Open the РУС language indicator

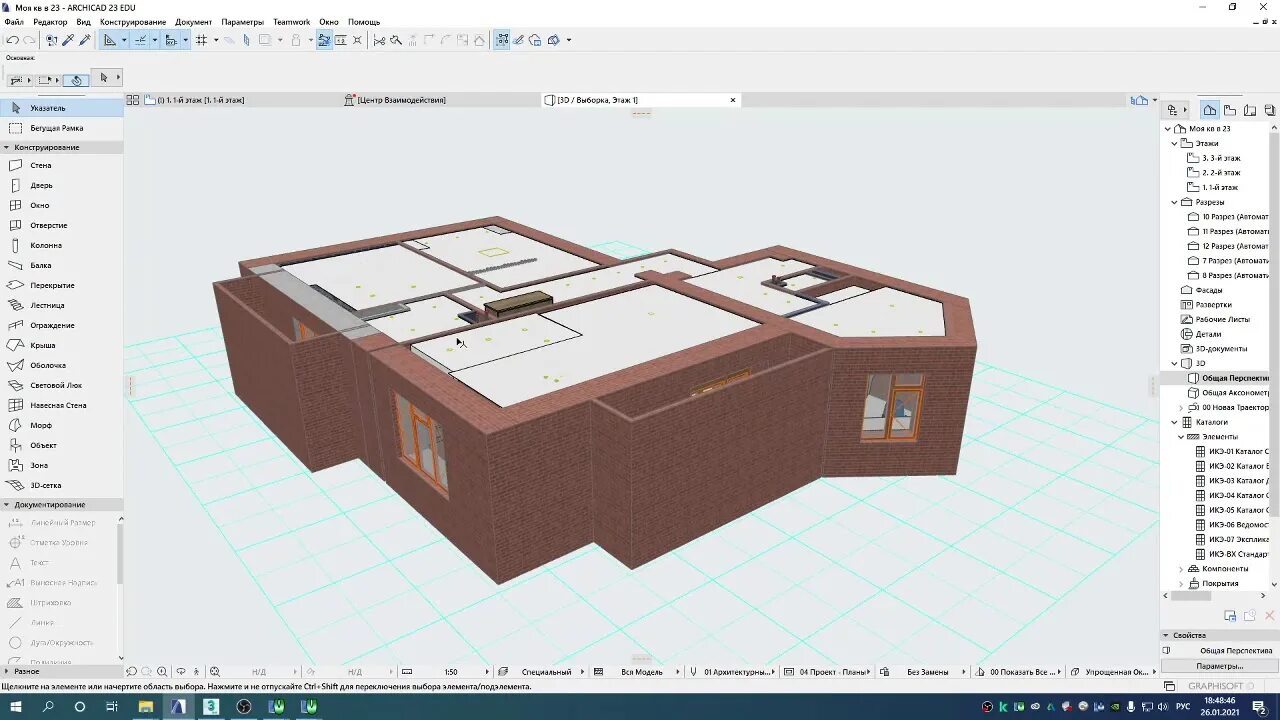1183,707
